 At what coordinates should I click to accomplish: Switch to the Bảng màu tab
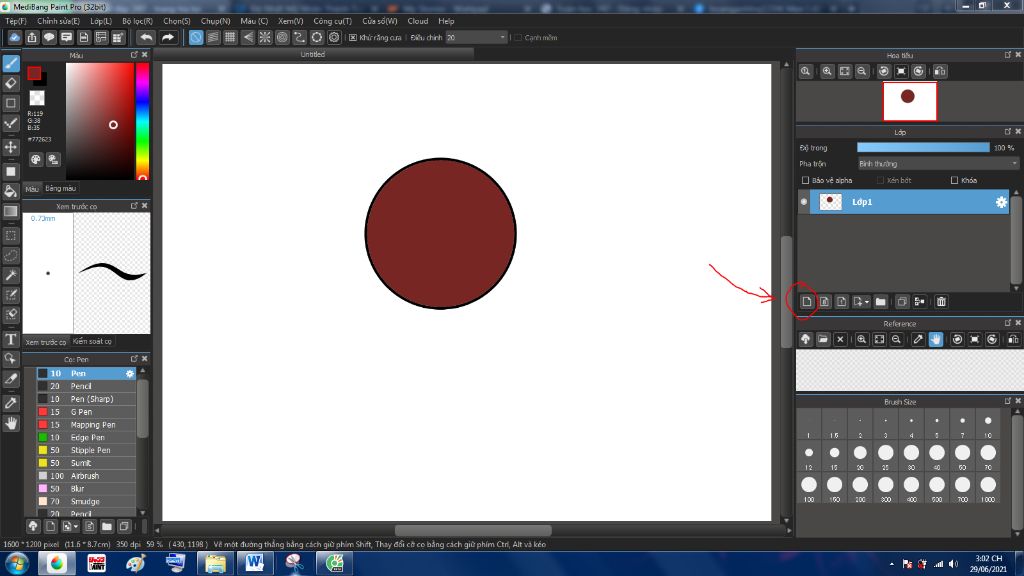coord(61,189)
